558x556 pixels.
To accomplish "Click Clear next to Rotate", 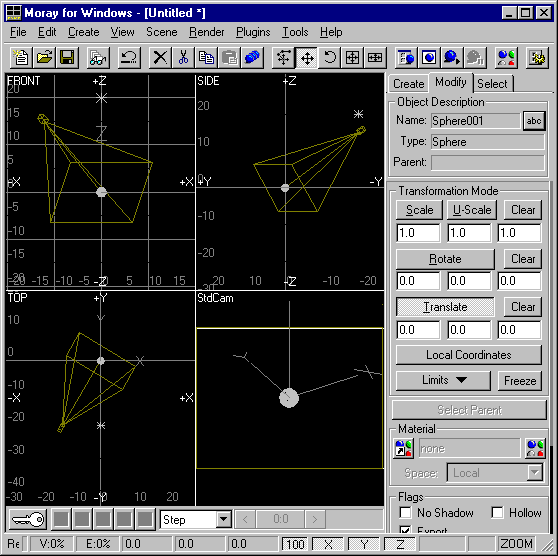I will click(x=523, y=259).
